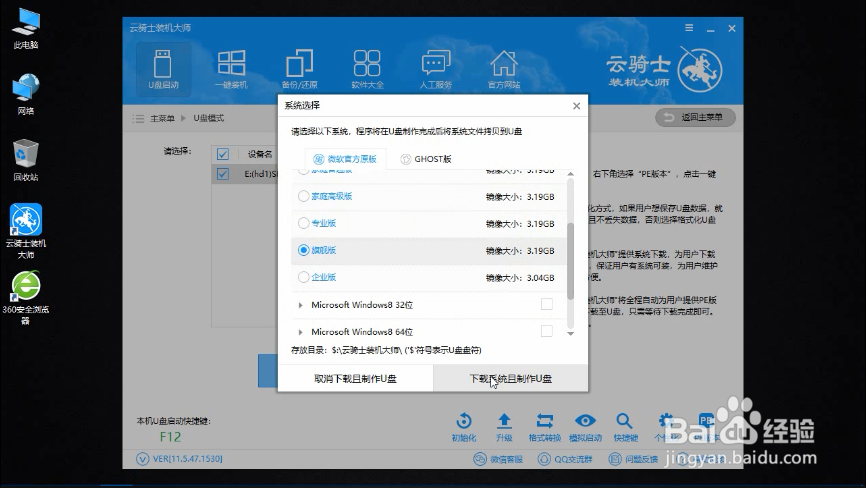Click the 家庭高级版 link text
Viewport: 866px width, 488px height.
point(331,196)
